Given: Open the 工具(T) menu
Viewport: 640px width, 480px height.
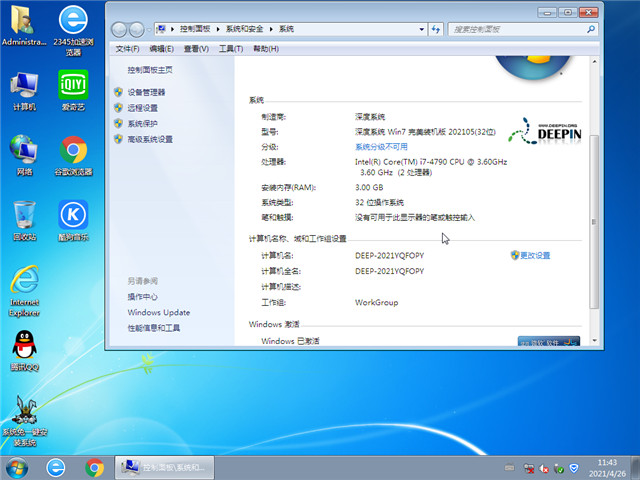Looking at the screenshot, I should pyautogui.click(x=230, y=48).
